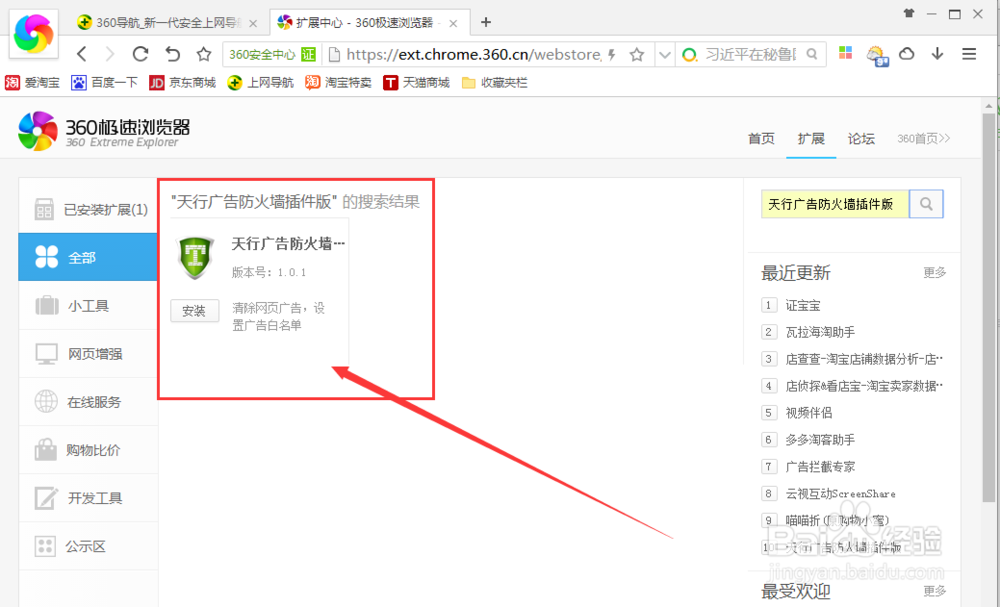Open 店查查 item in recent updates
This screenshot has height=607, width=1000.
click(864, 359)
